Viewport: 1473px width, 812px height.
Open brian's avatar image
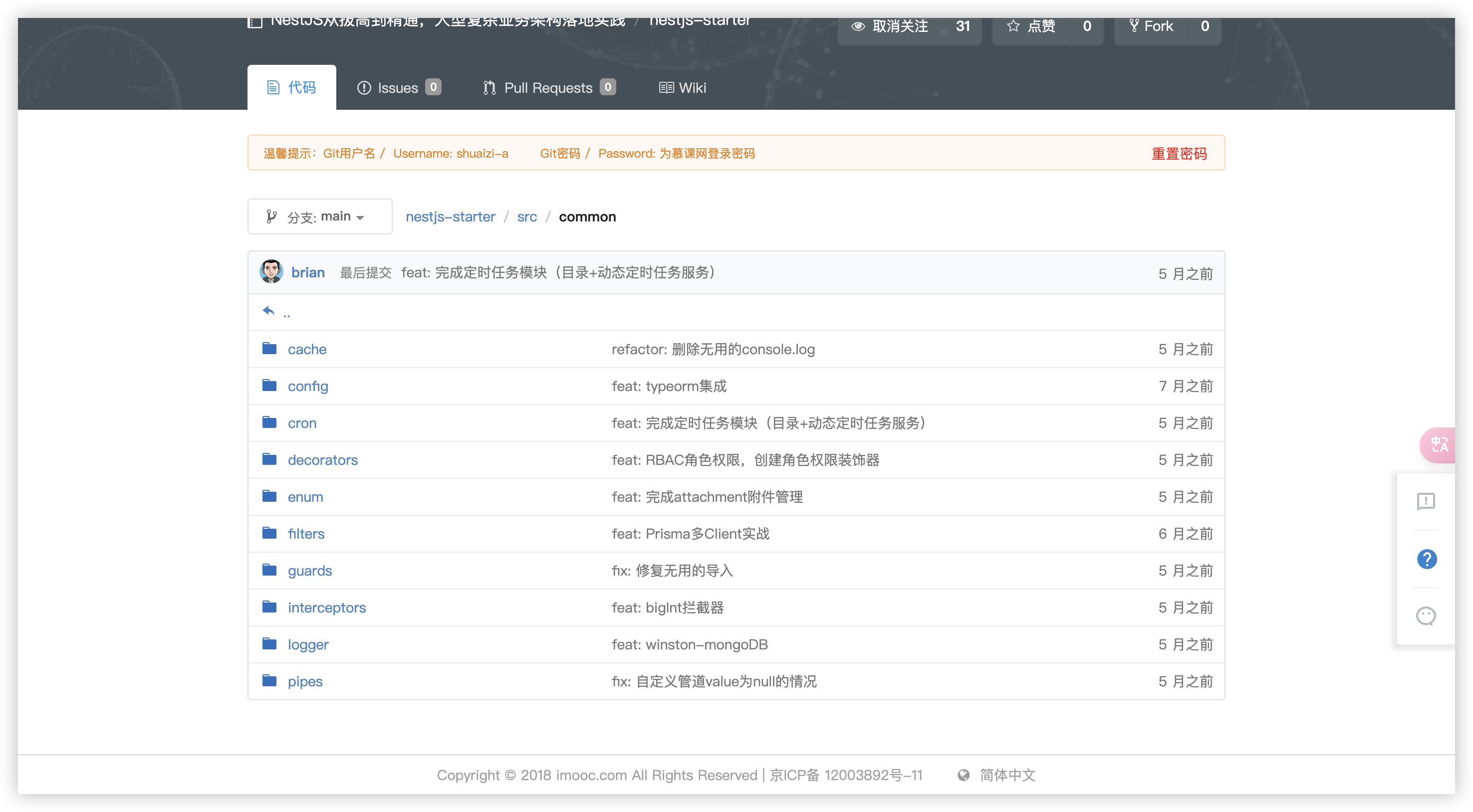point(271,272)
